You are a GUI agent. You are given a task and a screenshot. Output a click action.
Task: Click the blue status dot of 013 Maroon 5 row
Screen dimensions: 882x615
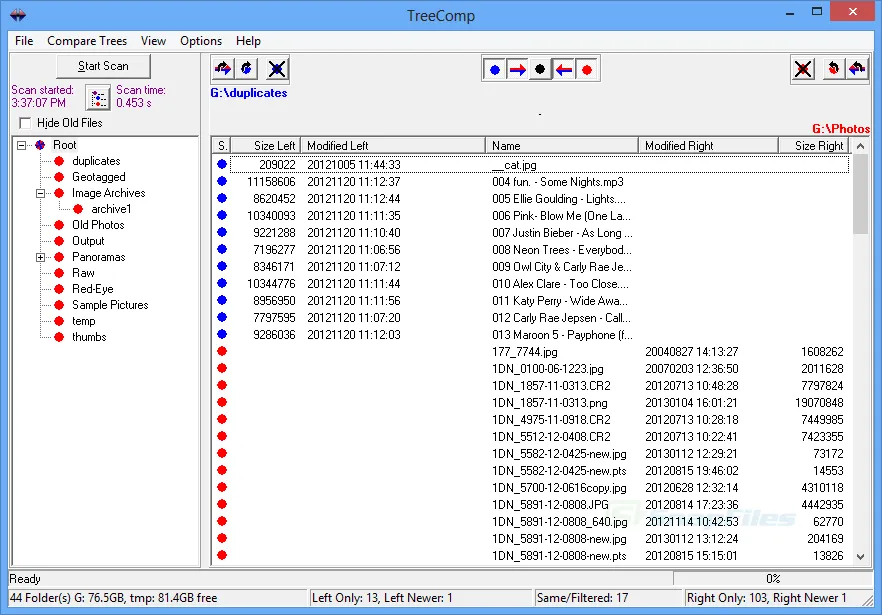click(222, 334)
